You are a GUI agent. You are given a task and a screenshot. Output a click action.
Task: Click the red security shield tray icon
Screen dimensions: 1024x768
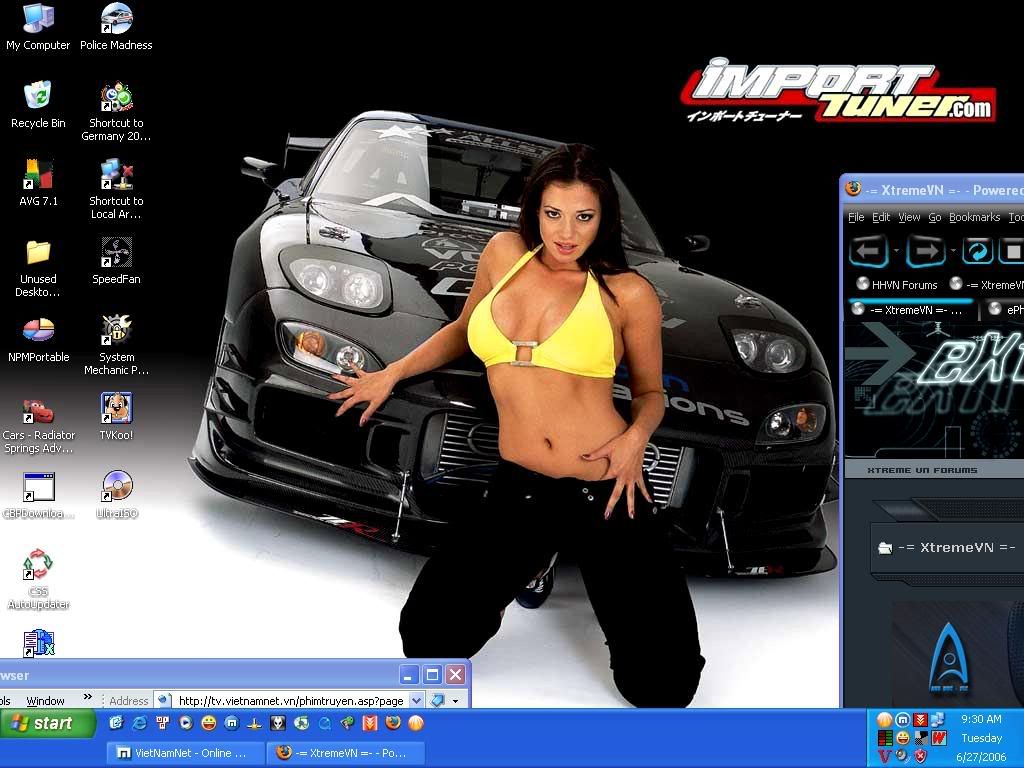click(x=921, y=757)
